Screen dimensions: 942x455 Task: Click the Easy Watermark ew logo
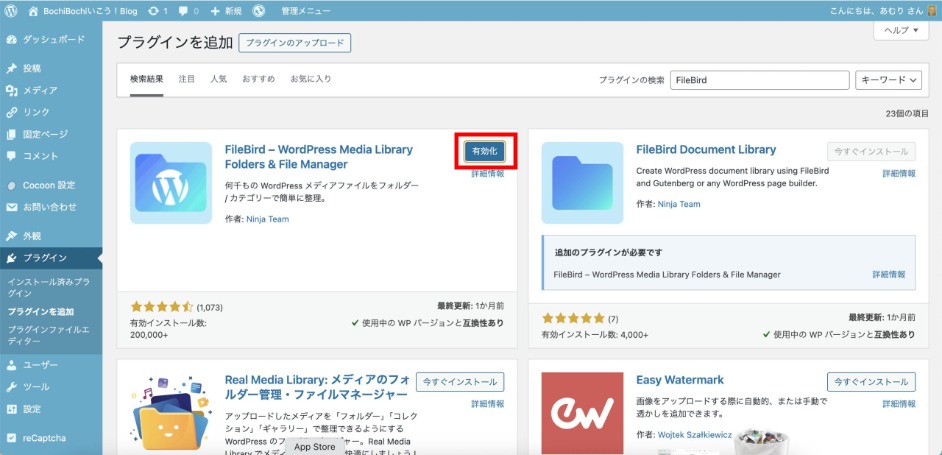[x=582, y=414]
